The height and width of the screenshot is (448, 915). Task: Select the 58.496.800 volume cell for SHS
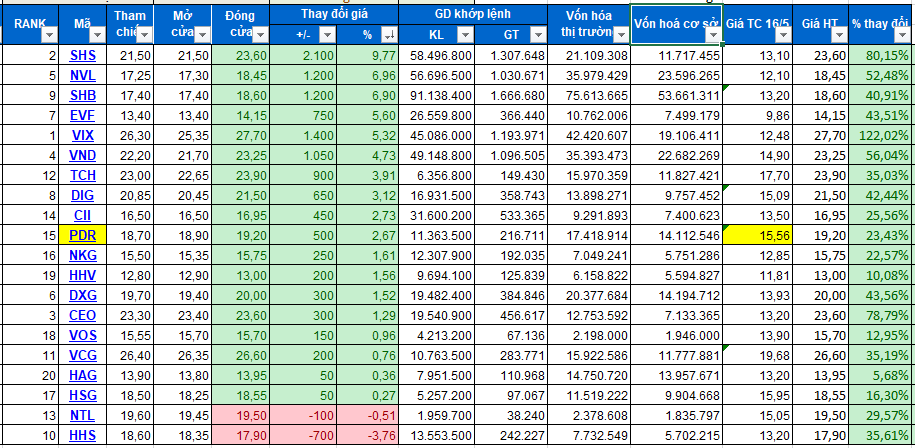(x=437, y=55)
